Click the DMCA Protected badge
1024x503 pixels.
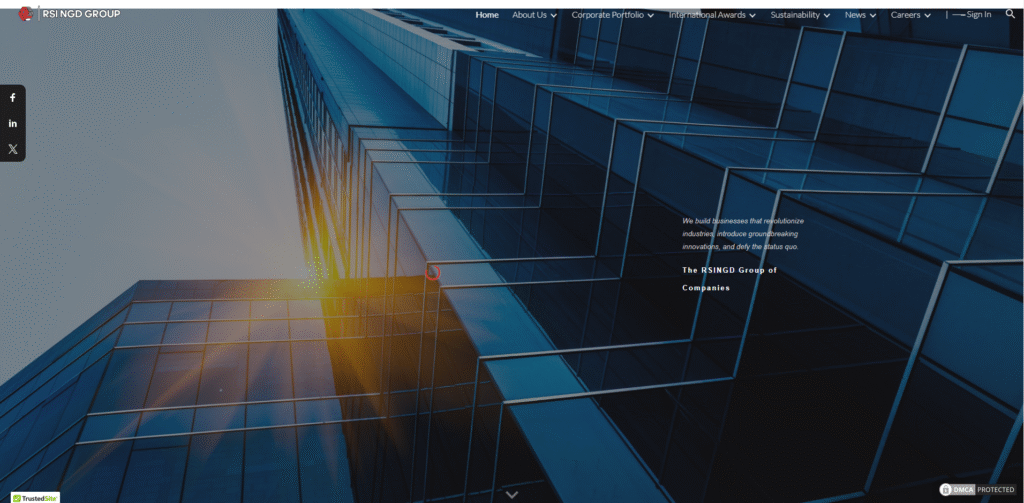(x=978, y=489)
